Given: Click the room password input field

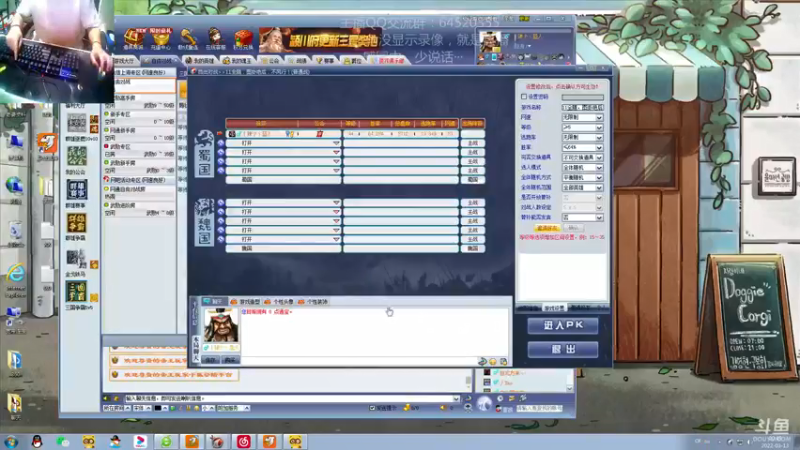Looking at the screenshot, I should click(x=583, y=97).
